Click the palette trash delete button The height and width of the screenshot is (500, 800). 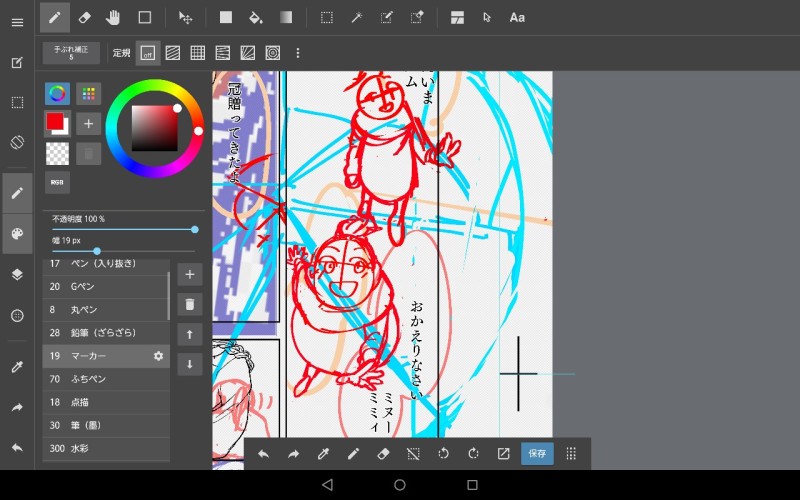pyautogui.click(x=88, y=154)
